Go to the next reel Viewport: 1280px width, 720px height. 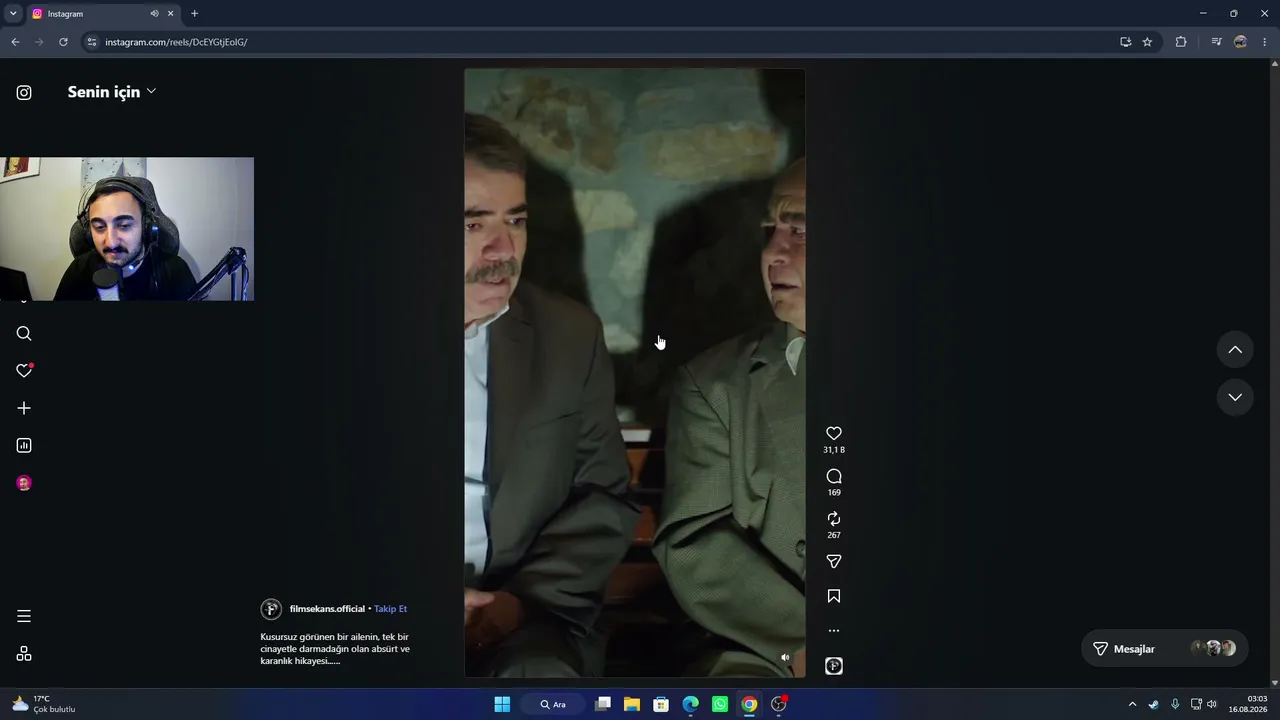tap(1235, 397)
